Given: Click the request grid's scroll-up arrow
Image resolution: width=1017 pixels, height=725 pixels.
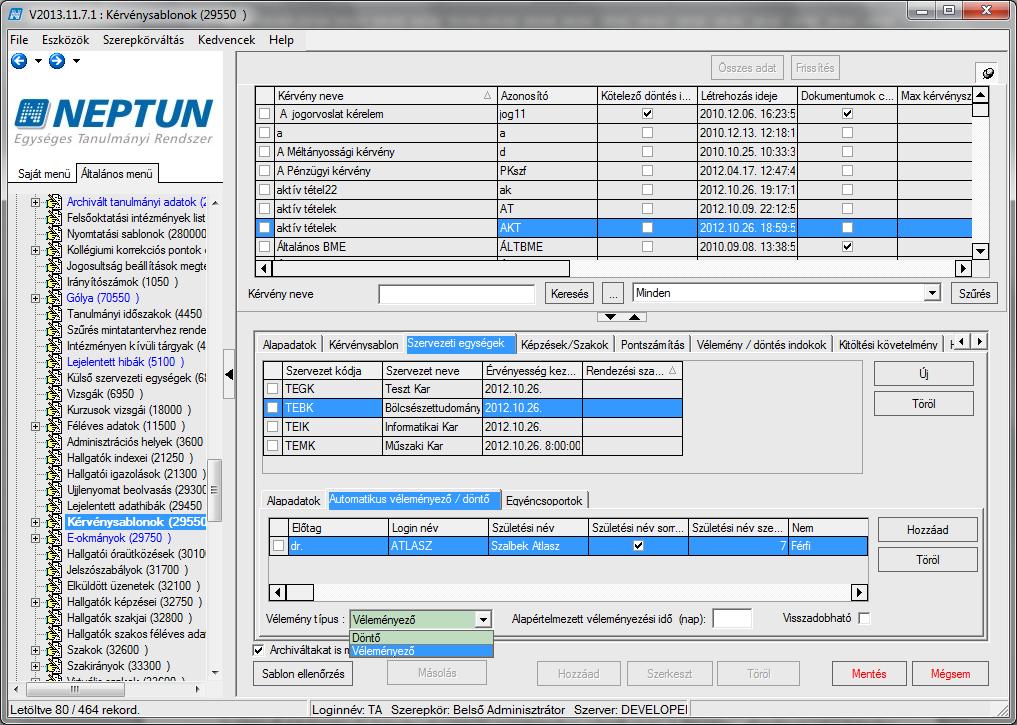Looking at the screenshot, I should click(x=981, y=95).
